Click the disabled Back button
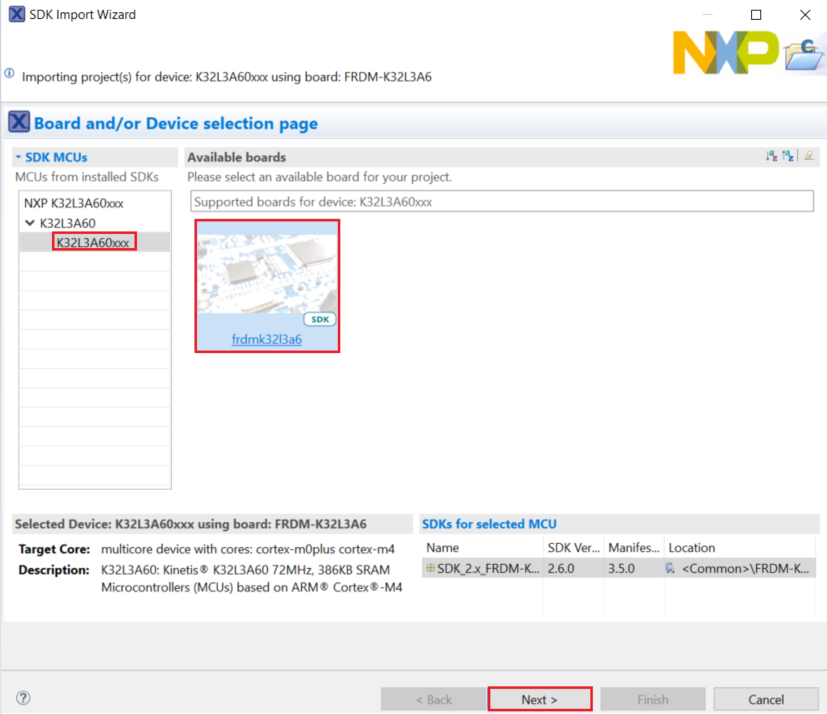The height and width of the screenshot is (714, 827). point(434,699)
